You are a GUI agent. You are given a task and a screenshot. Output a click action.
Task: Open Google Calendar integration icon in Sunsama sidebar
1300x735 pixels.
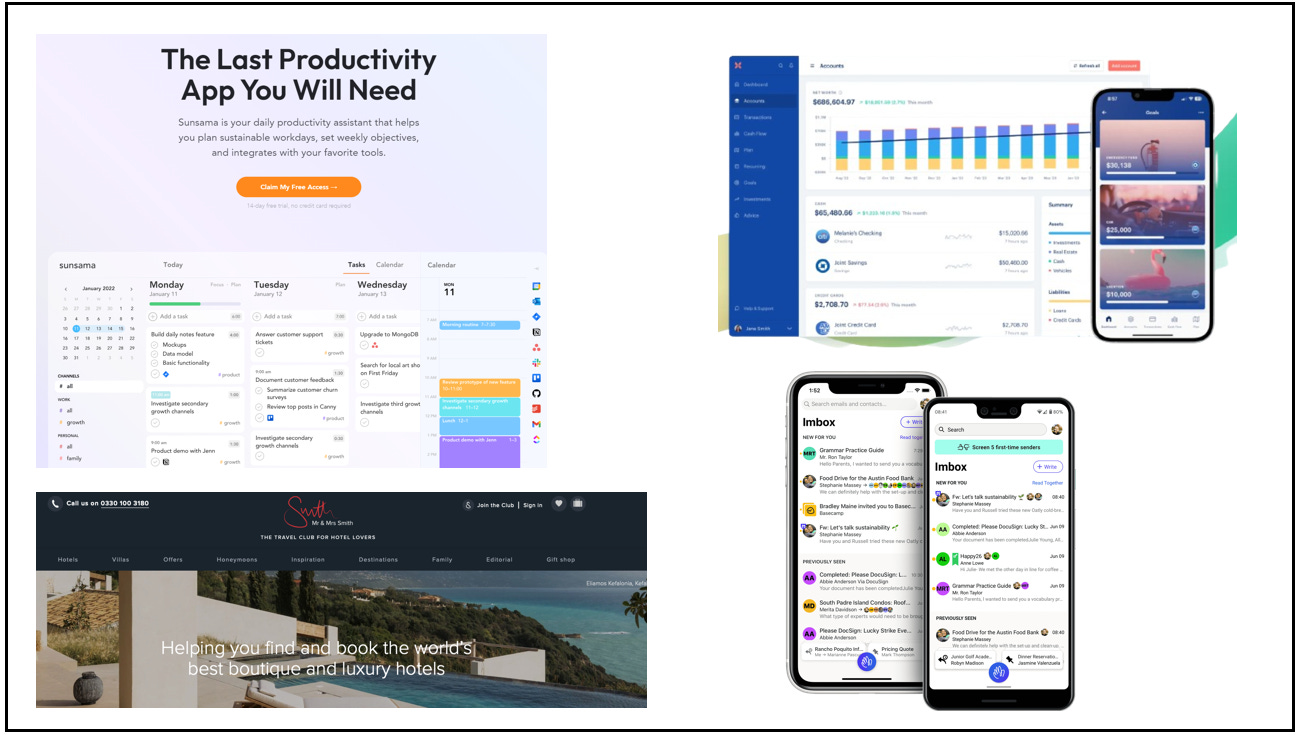536,286
